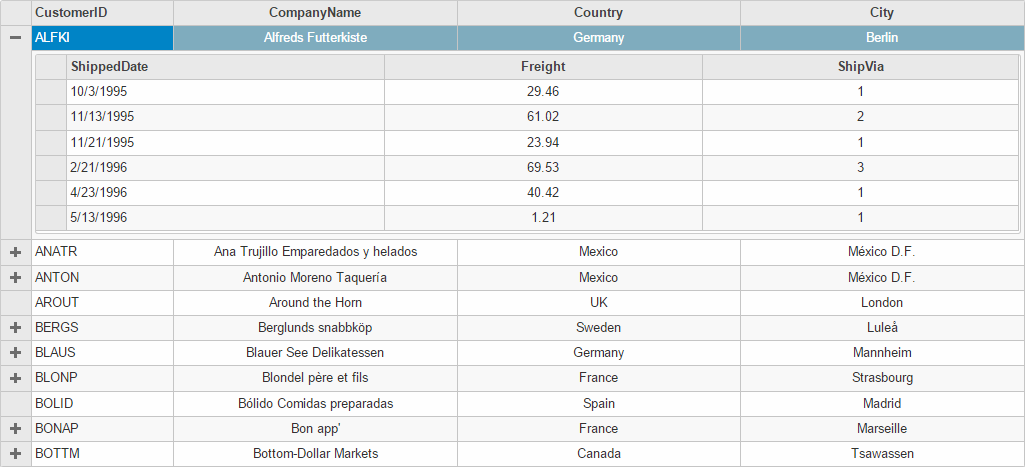Sort nested grid by Freight header
The image size is (1025, 467).
tap(543, 67)
